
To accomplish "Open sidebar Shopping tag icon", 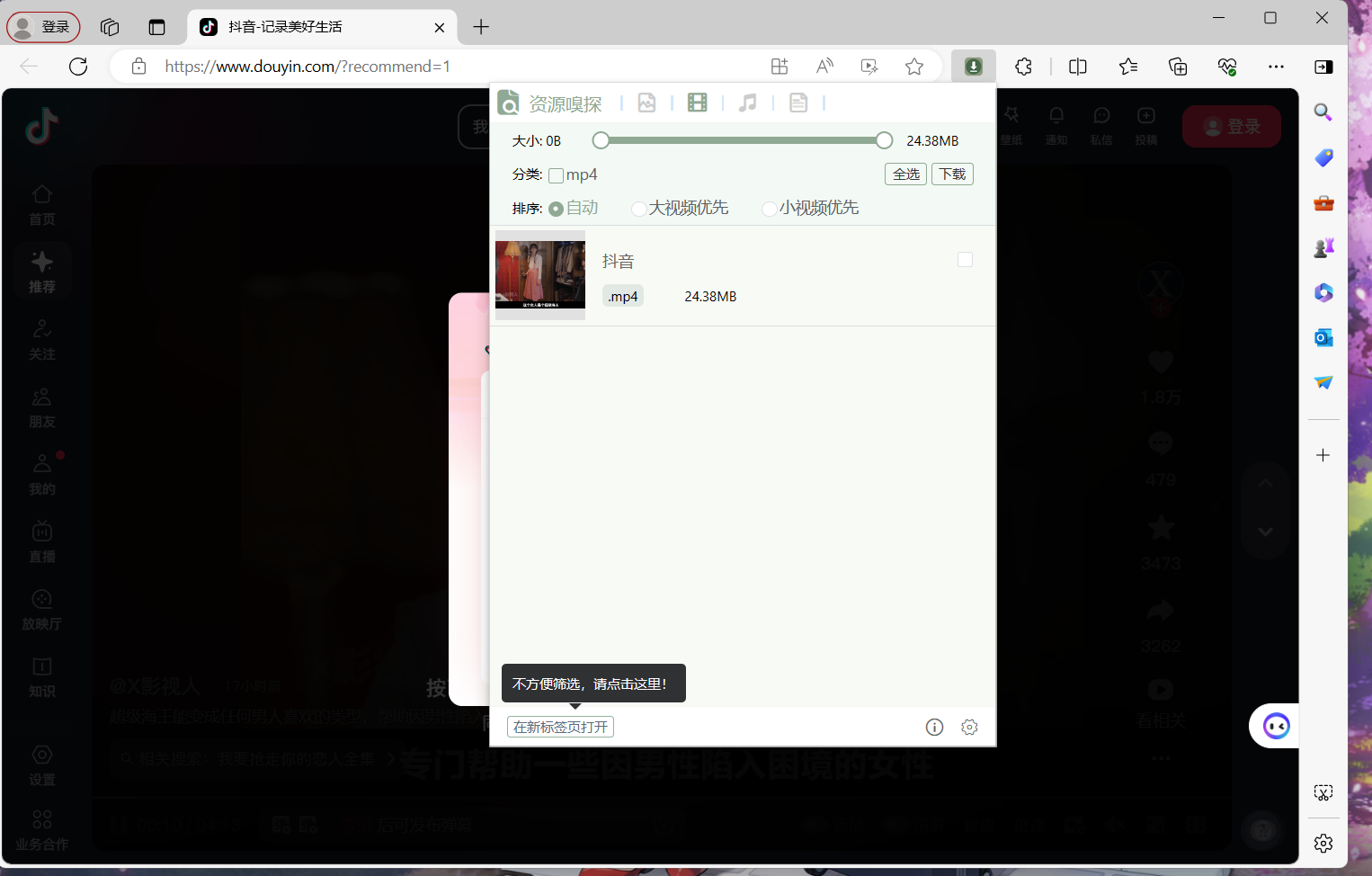I will tap(1323, 157).
